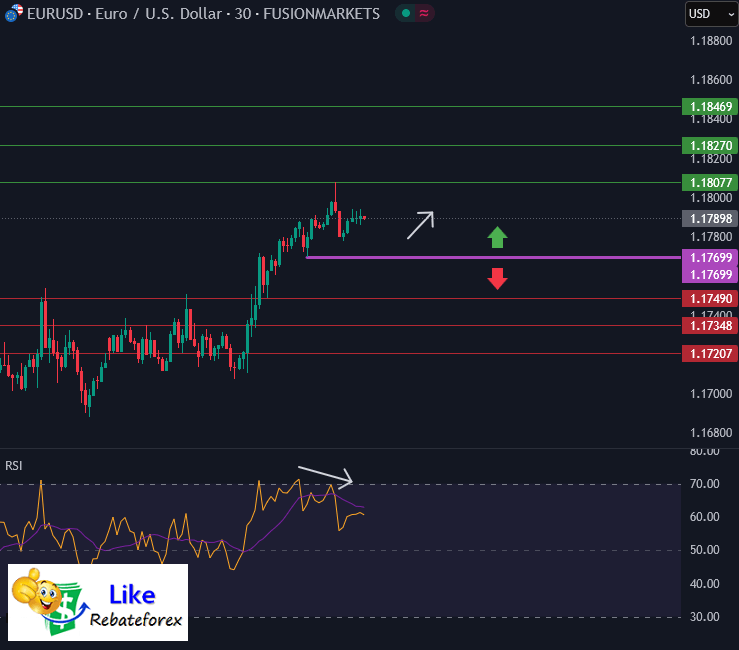
Task: Select the purple horizontal ray at 1.17699
Action: [x=493, y=257]
